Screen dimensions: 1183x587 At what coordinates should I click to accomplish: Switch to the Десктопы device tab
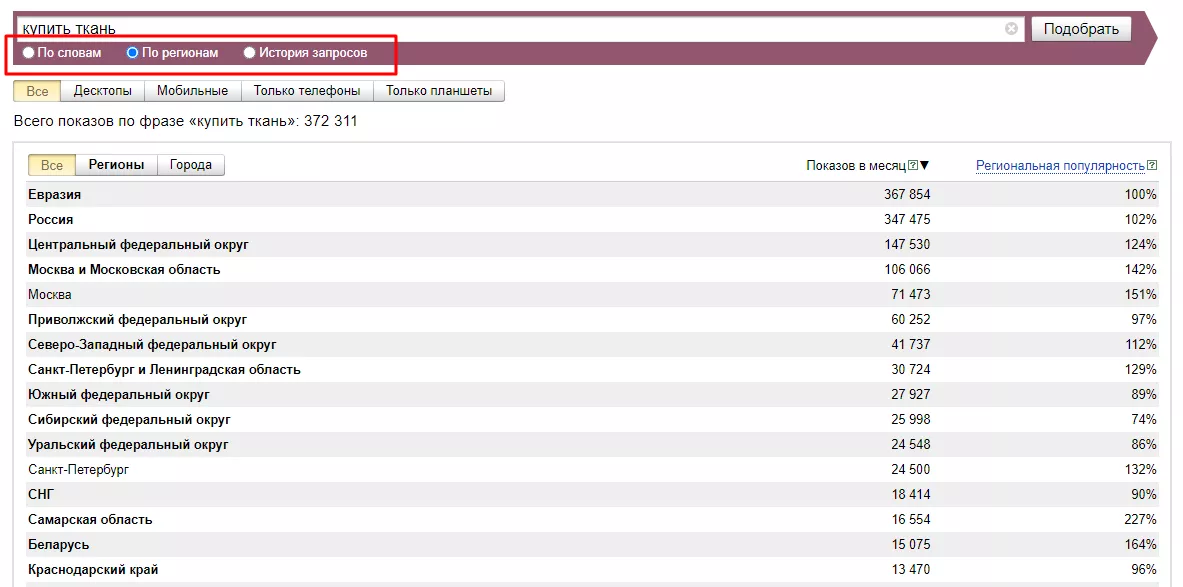point(102,91)
